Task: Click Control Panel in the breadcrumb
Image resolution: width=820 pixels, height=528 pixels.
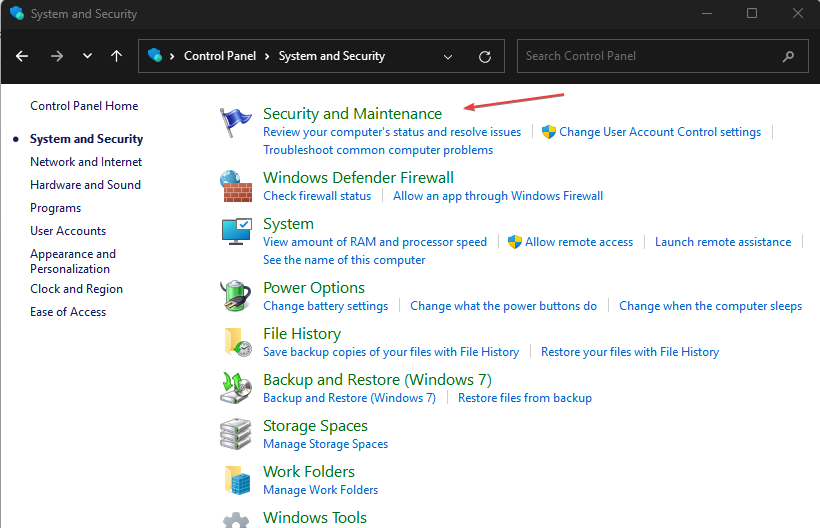Action: click(220, 56)
